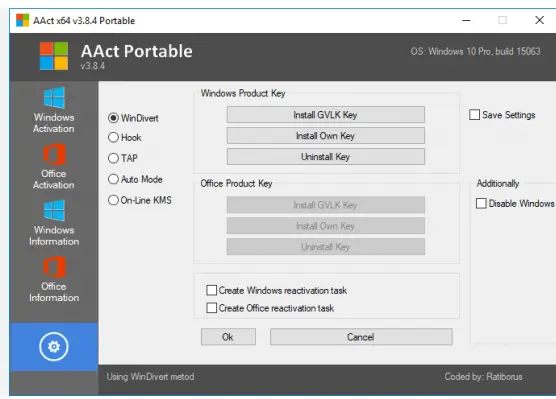This screenshot has width=556, height=399.
Task: Click Windows Install GVLK Key button
Action: 326,115
